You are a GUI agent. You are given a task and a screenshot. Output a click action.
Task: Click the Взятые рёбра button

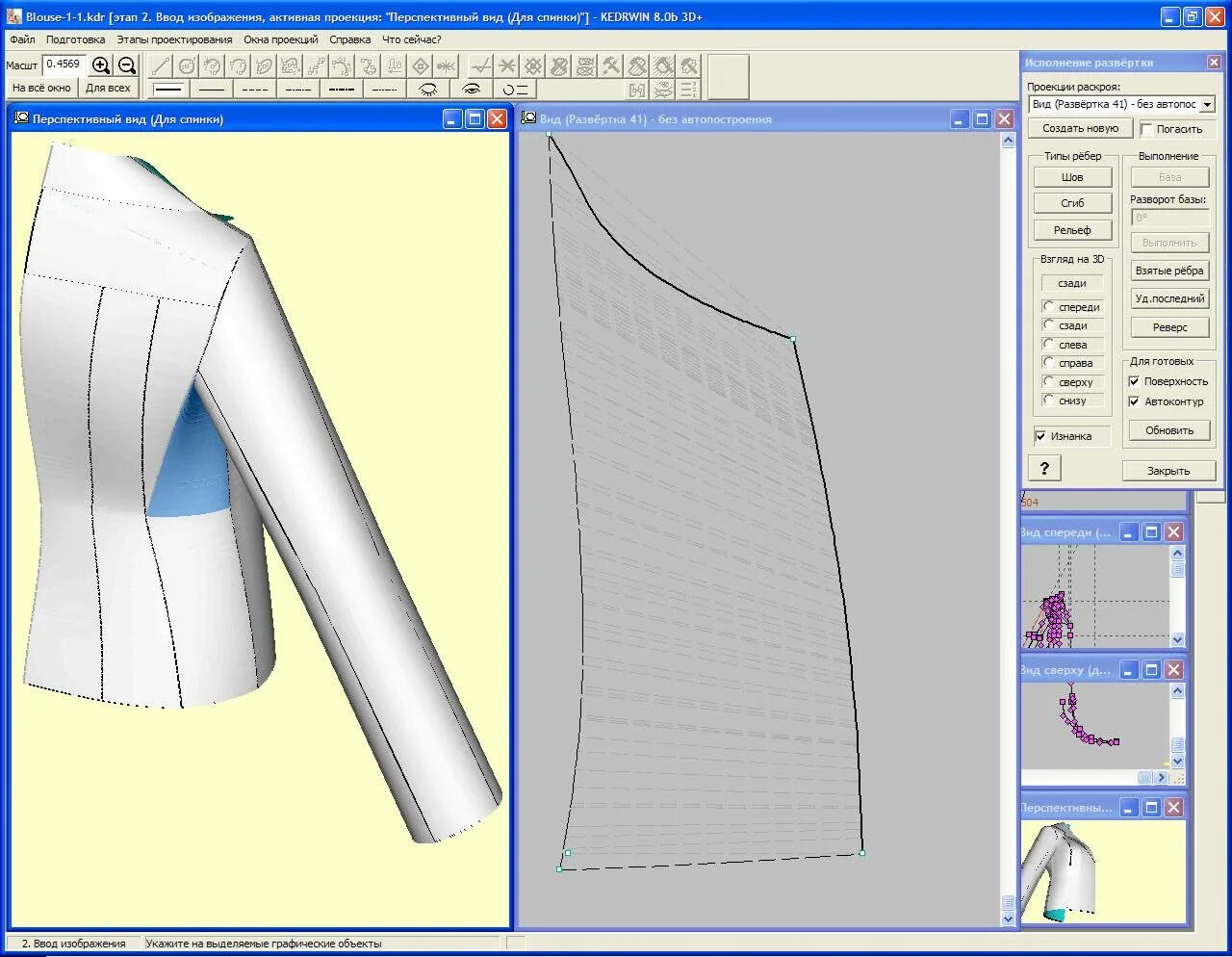(1169, 271)
